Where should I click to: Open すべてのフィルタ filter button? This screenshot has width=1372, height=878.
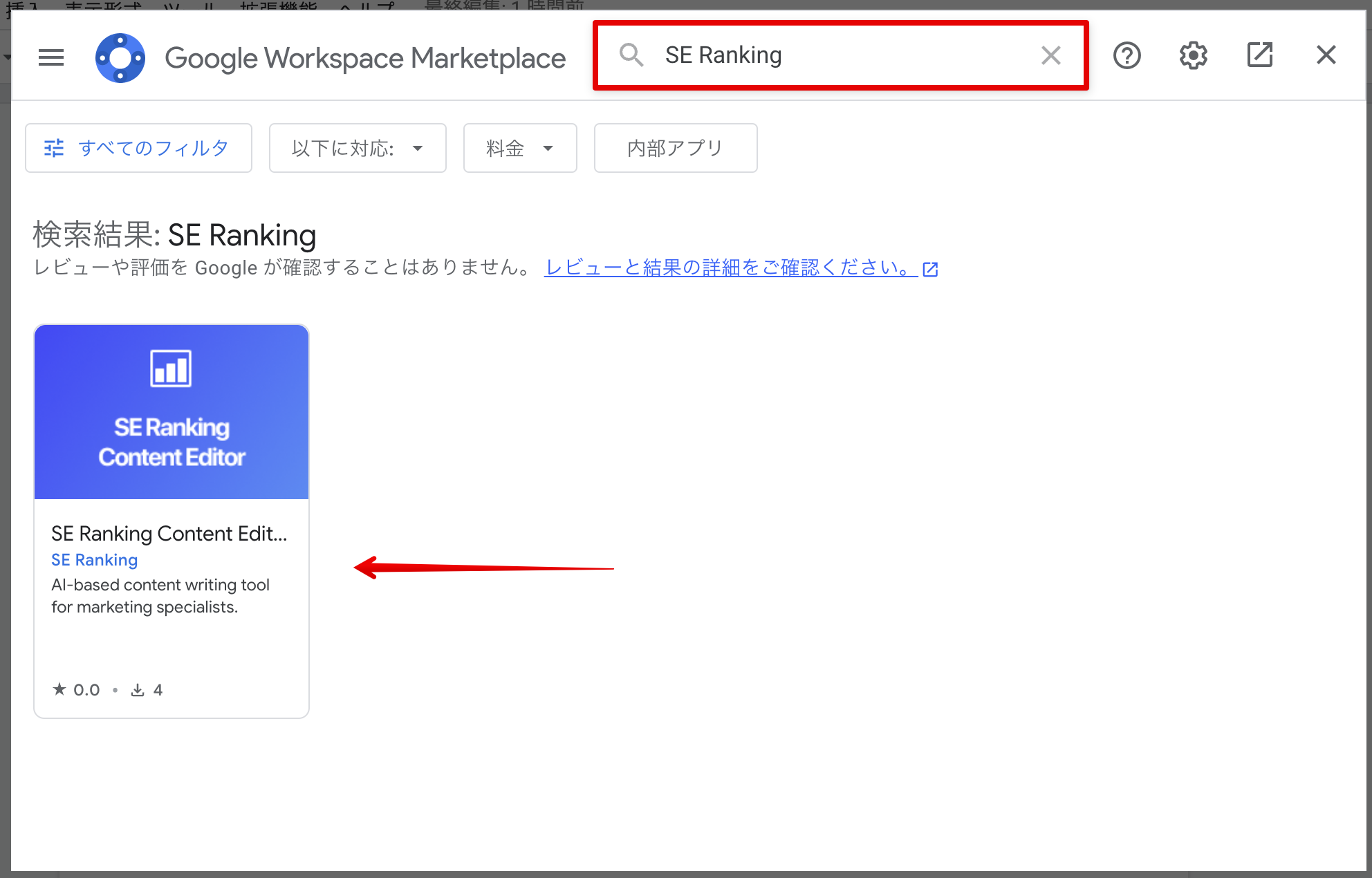138,148
